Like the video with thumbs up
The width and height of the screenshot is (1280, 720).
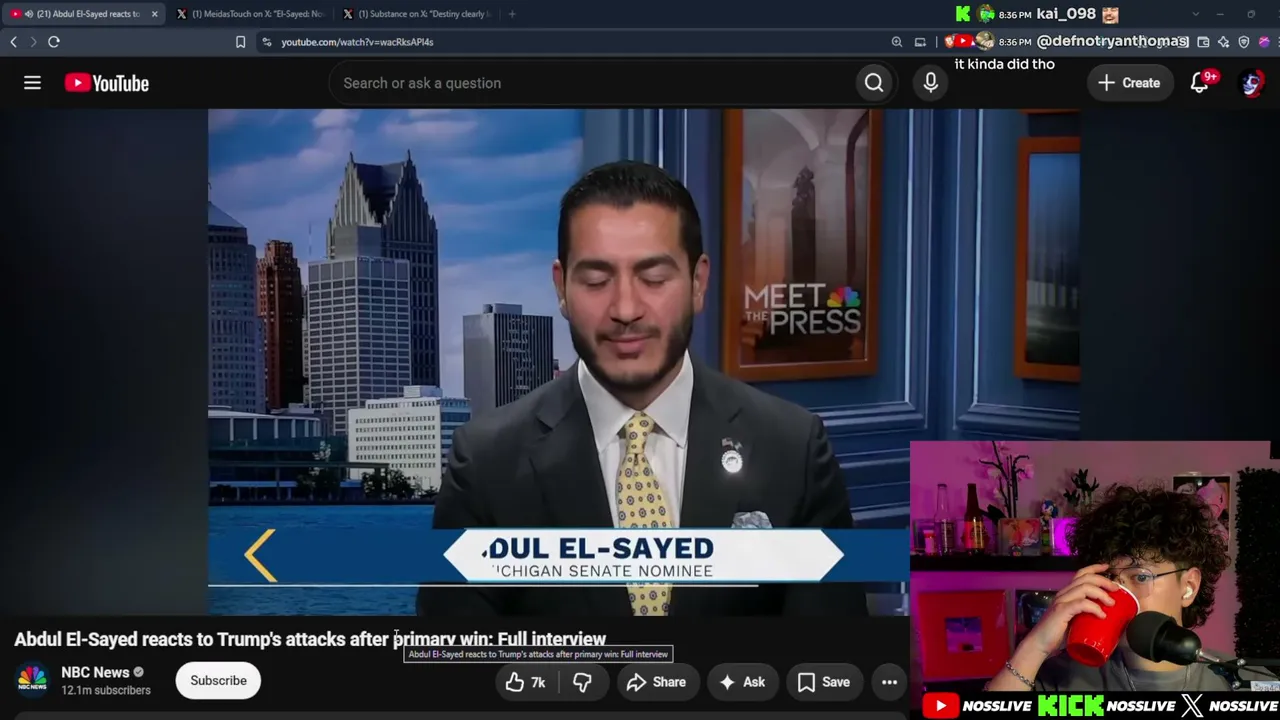526,682
